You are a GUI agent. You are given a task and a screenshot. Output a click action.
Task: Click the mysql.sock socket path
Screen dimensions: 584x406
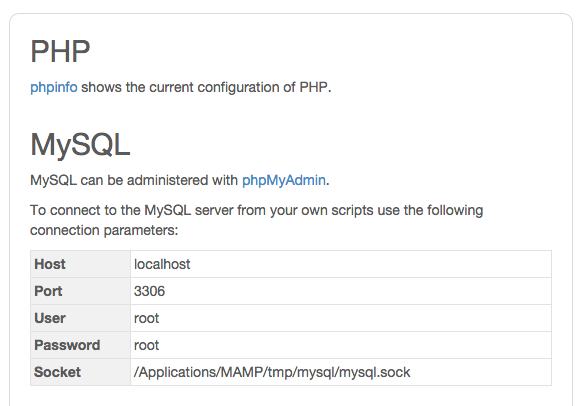click(272, 372)
